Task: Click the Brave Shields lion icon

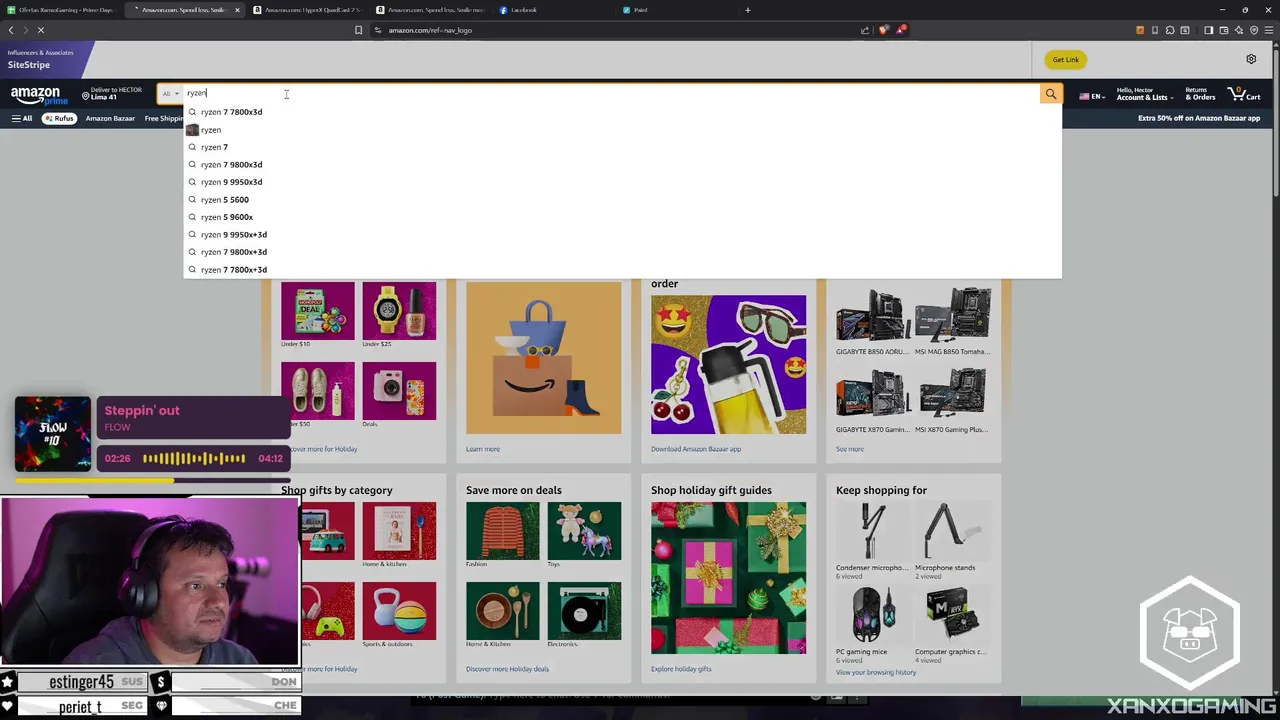Action: 883,30
